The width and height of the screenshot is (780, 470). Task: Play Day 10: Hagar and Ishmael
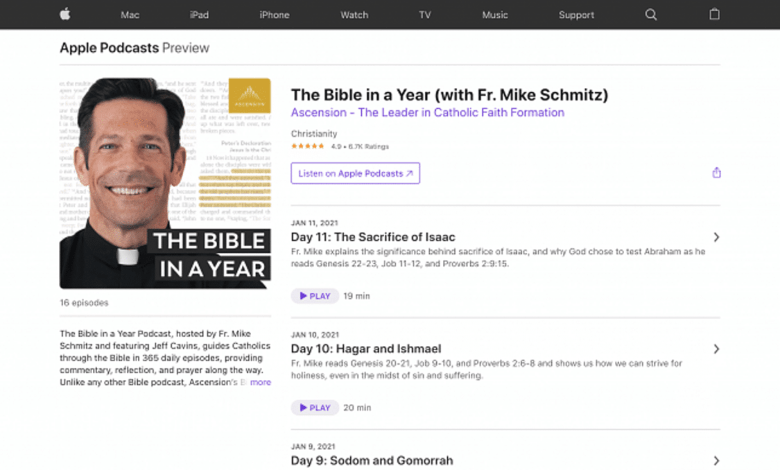tap(314, 408)
